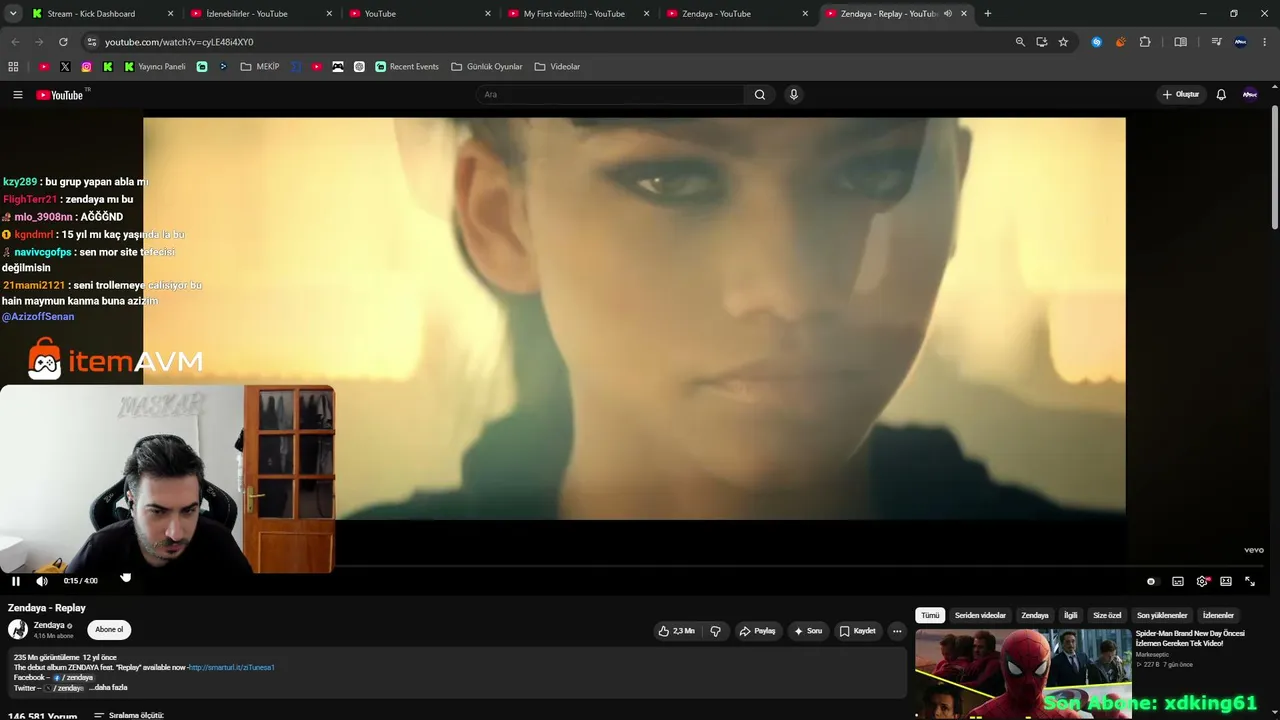Save video using Kaydet button

(x=858, y=631)
